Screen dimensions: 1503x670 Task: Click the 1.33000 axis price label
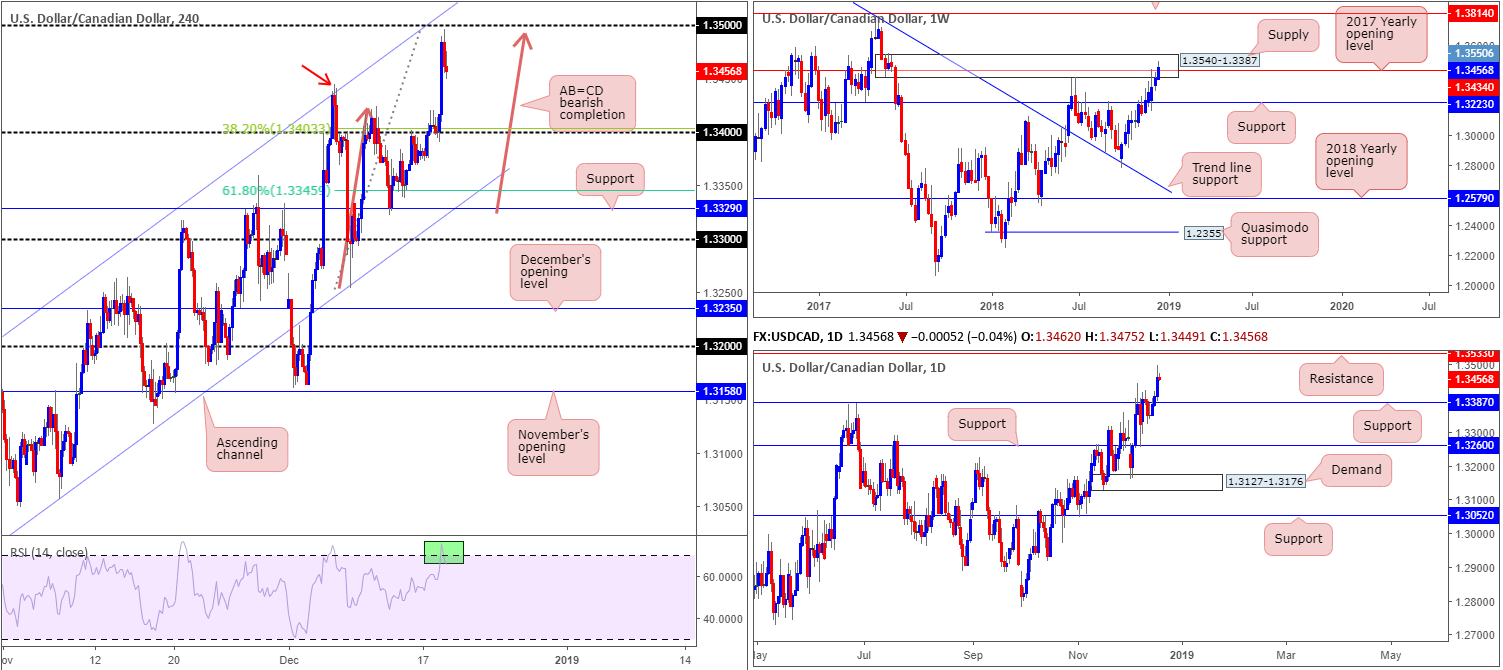click(x=720, y=239)
